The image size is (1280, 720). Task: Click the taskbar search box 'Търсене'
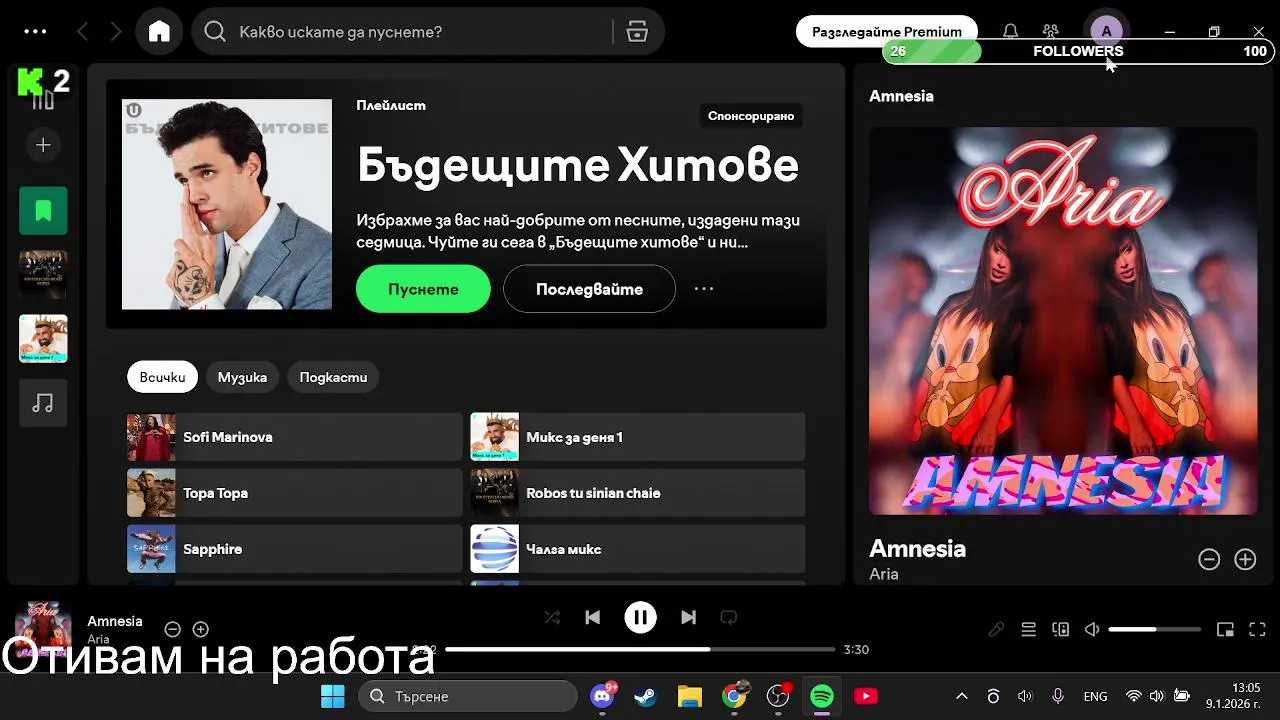pyautogui.click(x=468, y=696)
